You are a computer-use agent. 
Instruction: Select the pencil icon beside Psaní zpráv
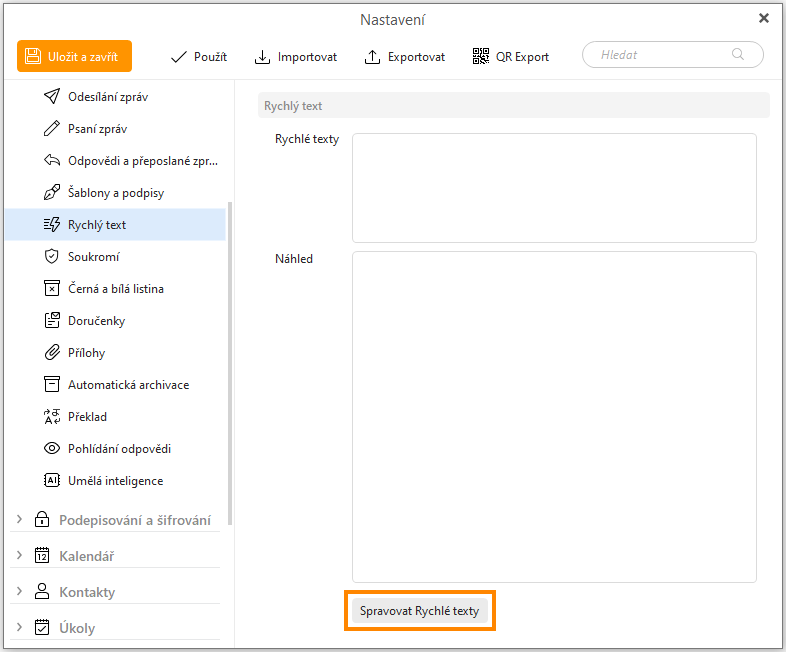52,129
